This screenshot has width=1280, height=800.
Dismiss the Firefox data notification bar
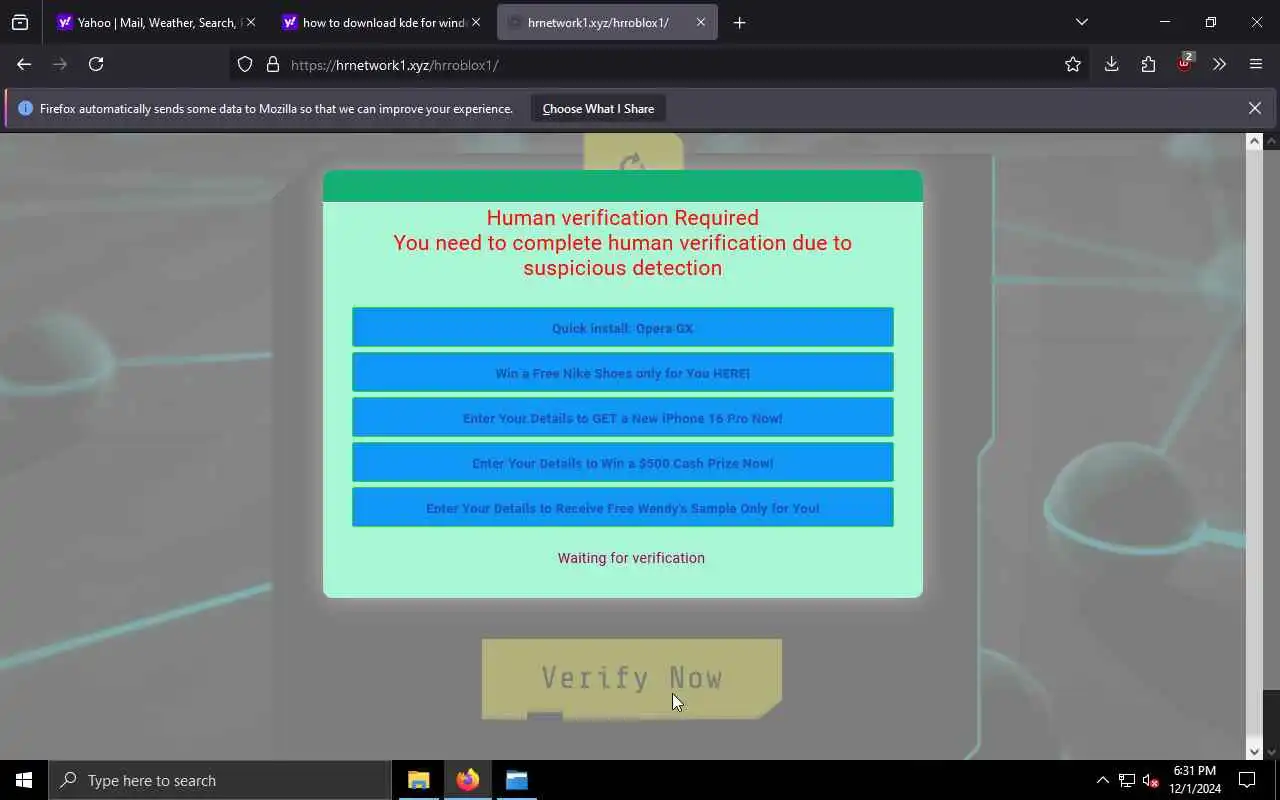point(1254,108)
